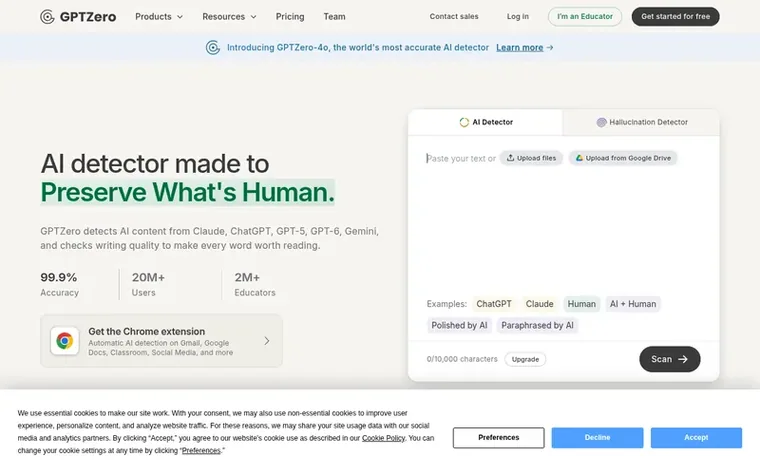Click Contact sales link

pyautogui.click(x=454, y=16)
